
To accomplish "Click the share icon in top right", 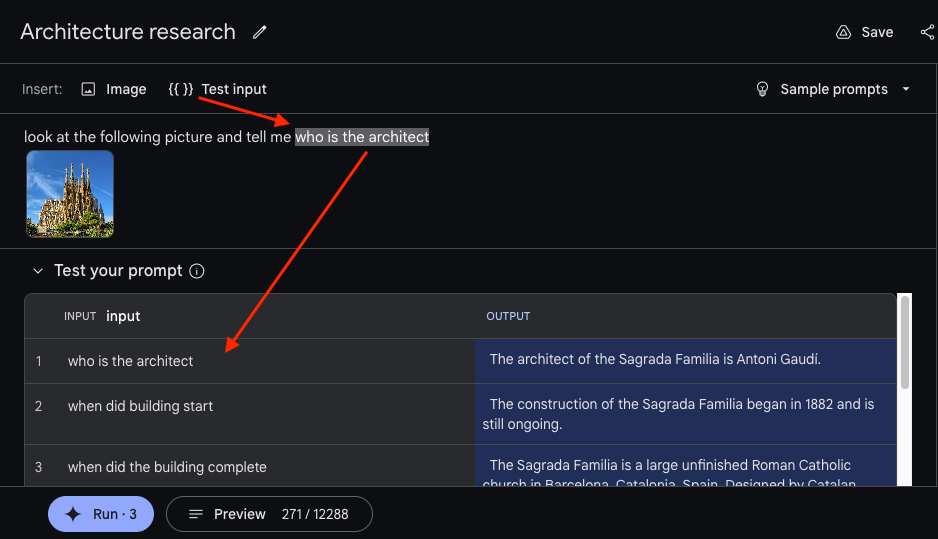I will pyautogui.click(x=927, y=32).
